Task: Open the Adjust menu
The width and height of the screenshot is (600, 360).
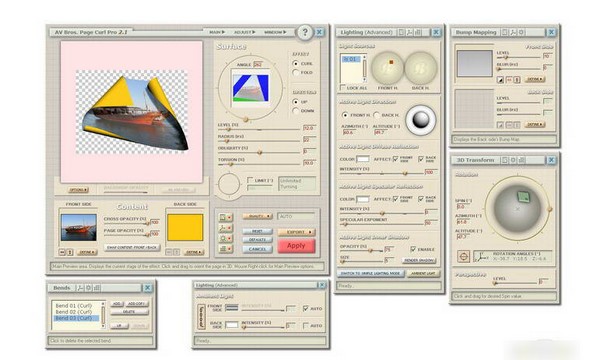Action: (244, 32)
